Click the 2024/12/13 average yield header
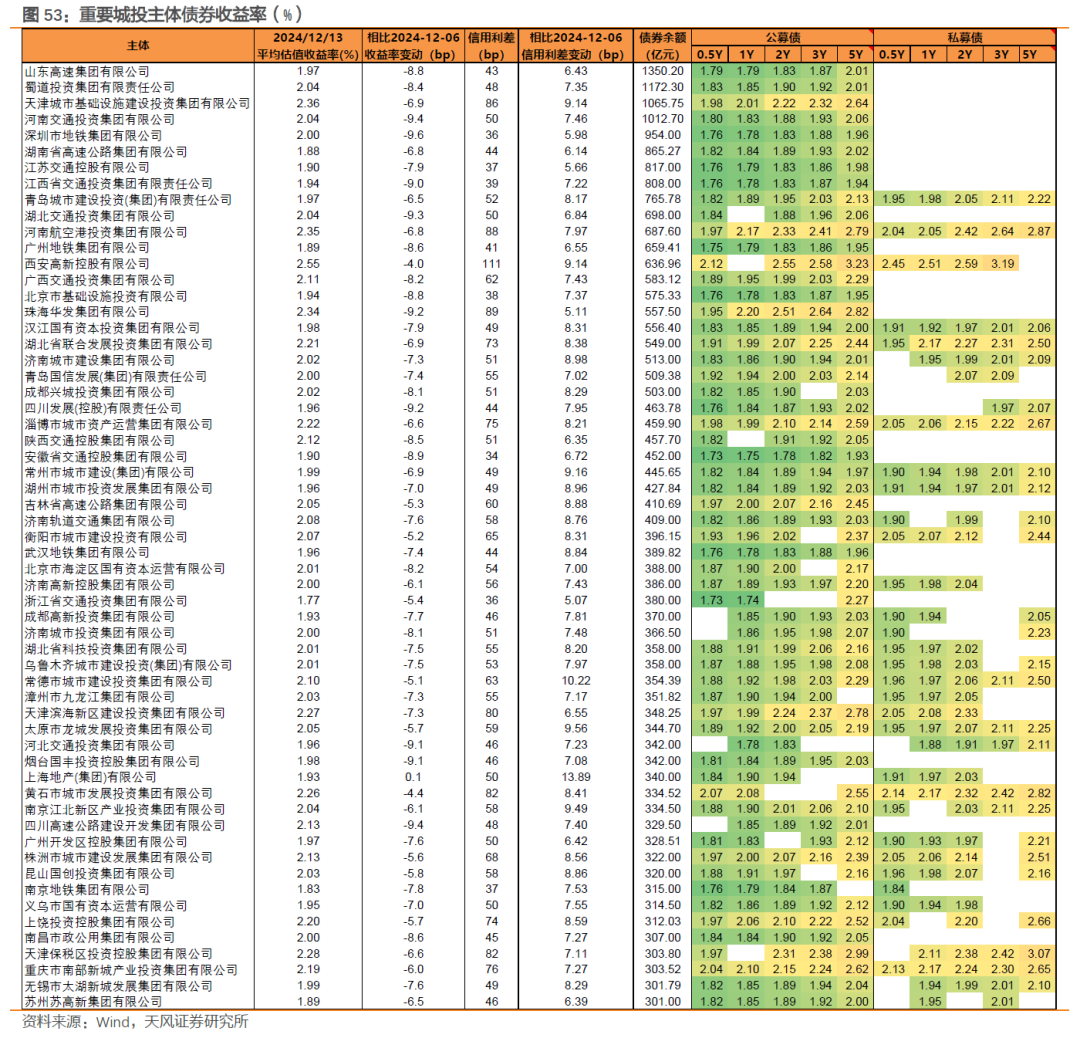 (308, 45)
